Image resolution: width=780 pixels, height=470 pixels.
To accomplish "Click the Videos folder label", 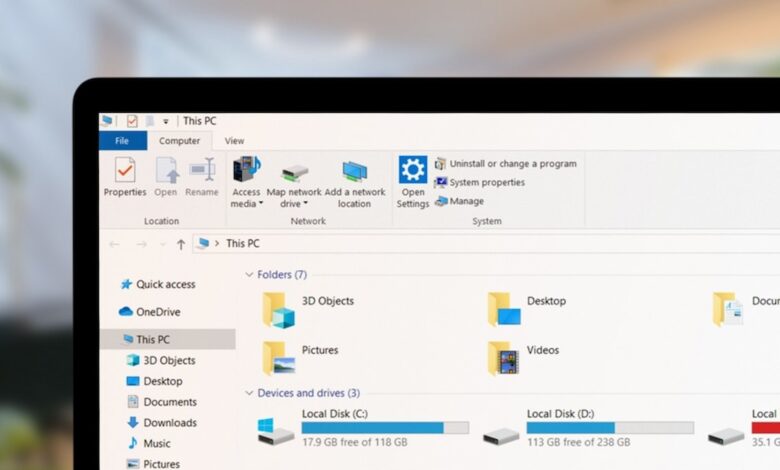I will (x=543, y=350).
